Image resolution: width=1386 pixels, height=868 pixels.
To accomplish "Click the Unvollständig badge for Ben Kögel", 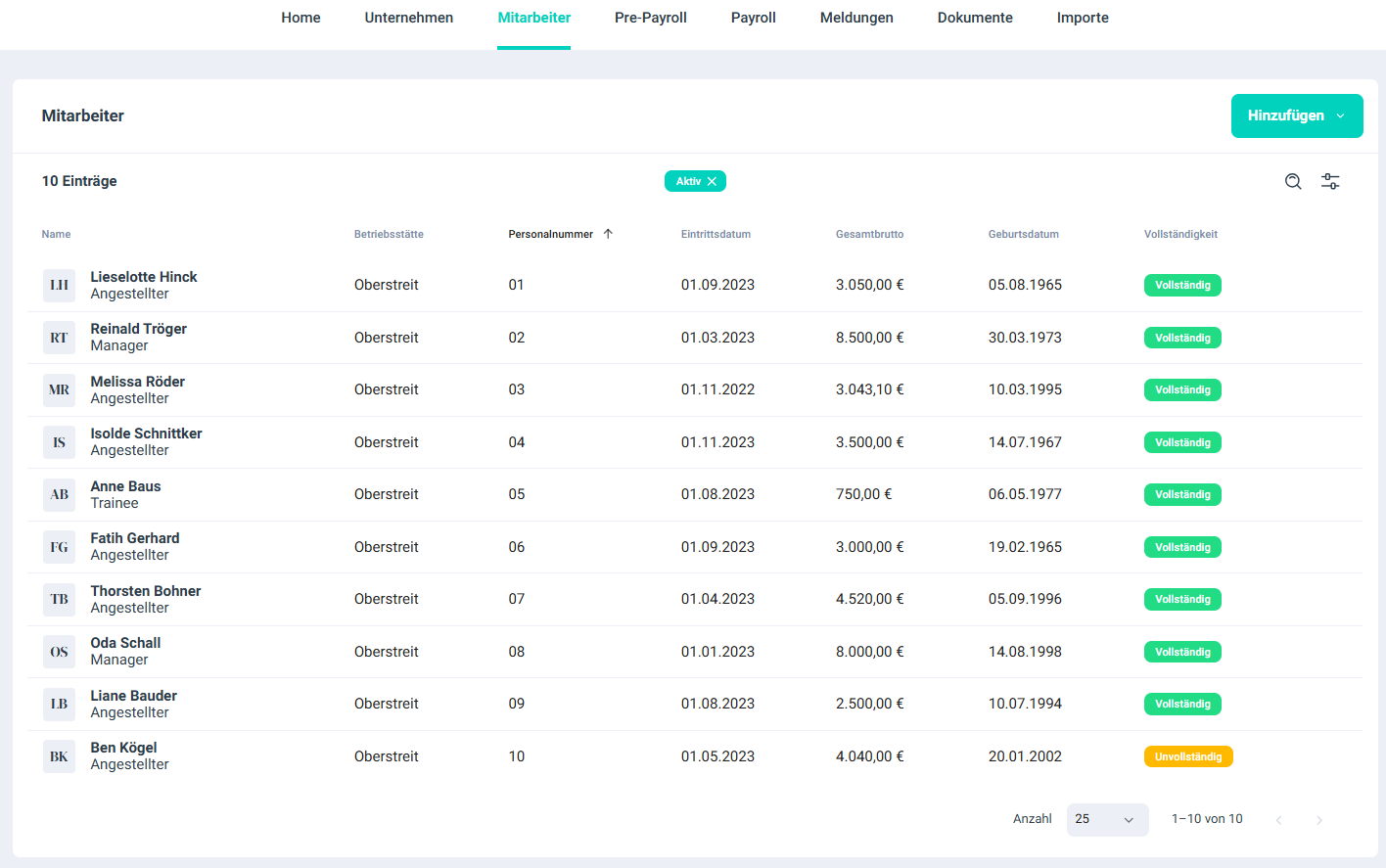I will [x=1187, y=756].
